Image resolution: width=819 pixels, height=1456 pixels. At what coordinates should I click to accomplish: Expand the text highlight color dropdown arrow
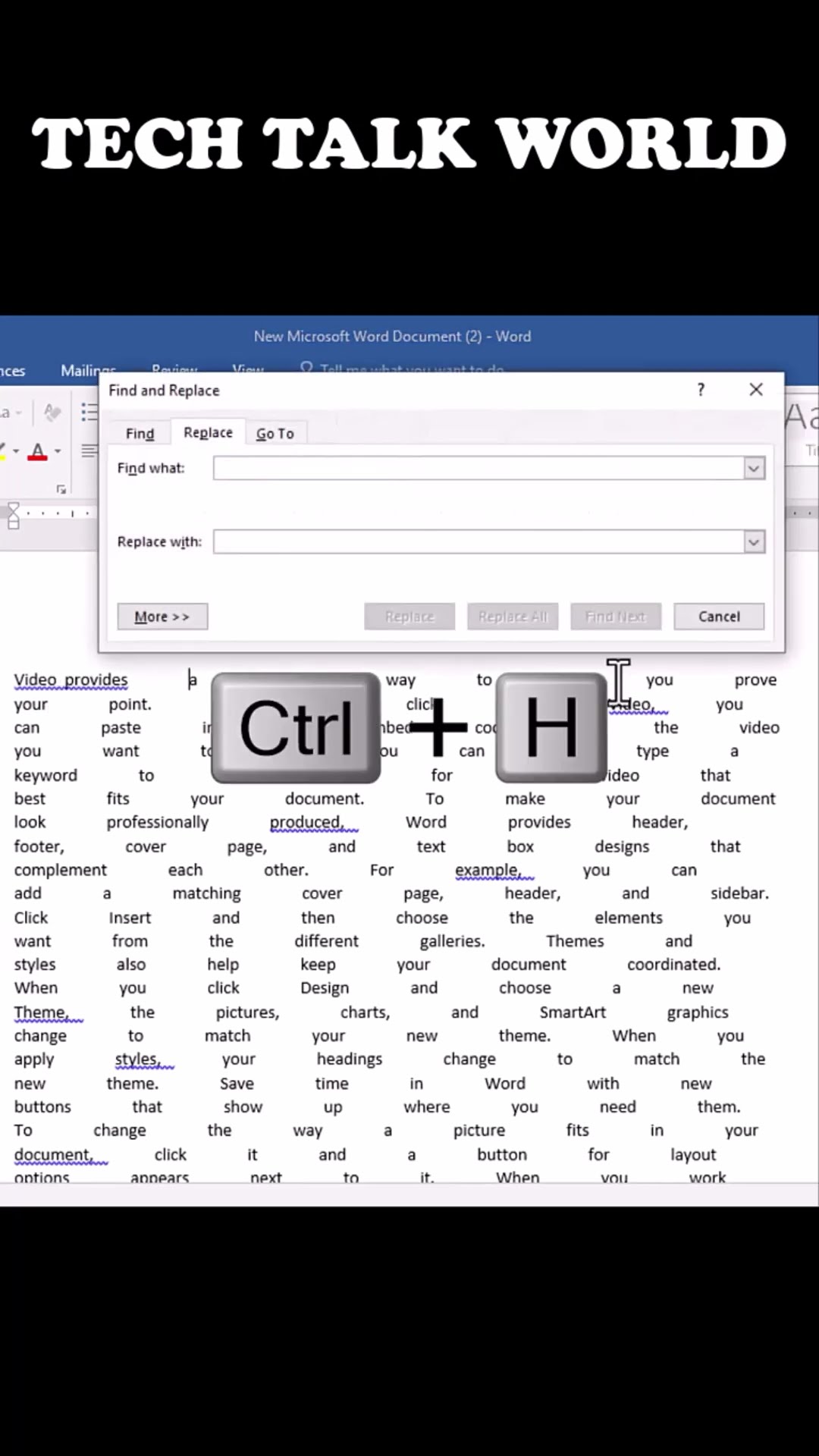pyautogui.click(x=15, y=451)
